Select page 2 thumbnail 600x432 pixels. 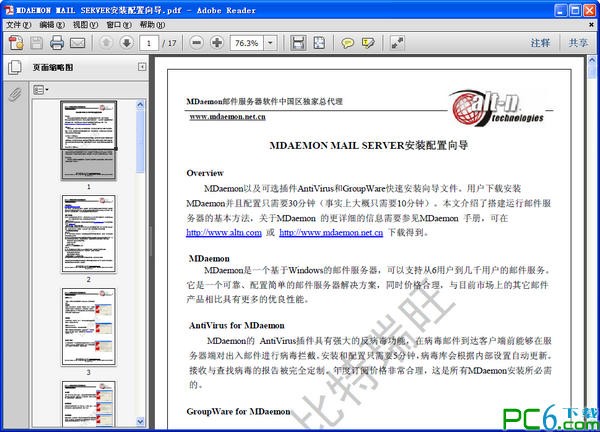coord(88,234)
